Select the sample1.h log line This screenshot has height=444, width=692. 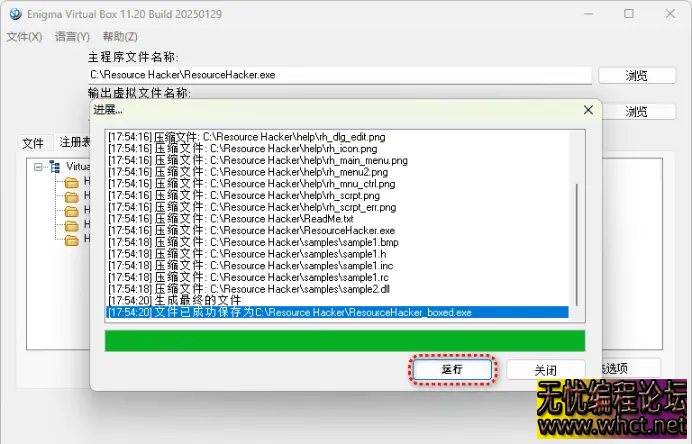[x=338, y=254]
